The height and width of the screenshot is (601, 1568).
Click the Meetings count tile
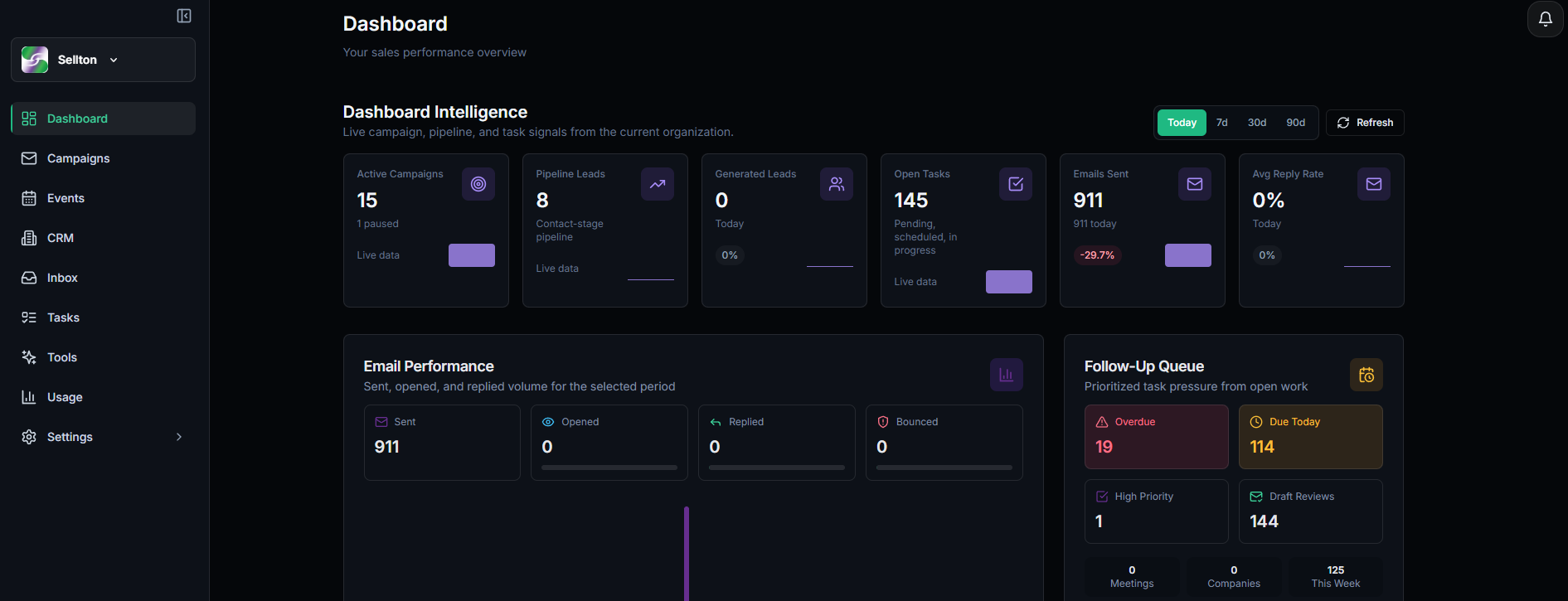coord(1132,576)
